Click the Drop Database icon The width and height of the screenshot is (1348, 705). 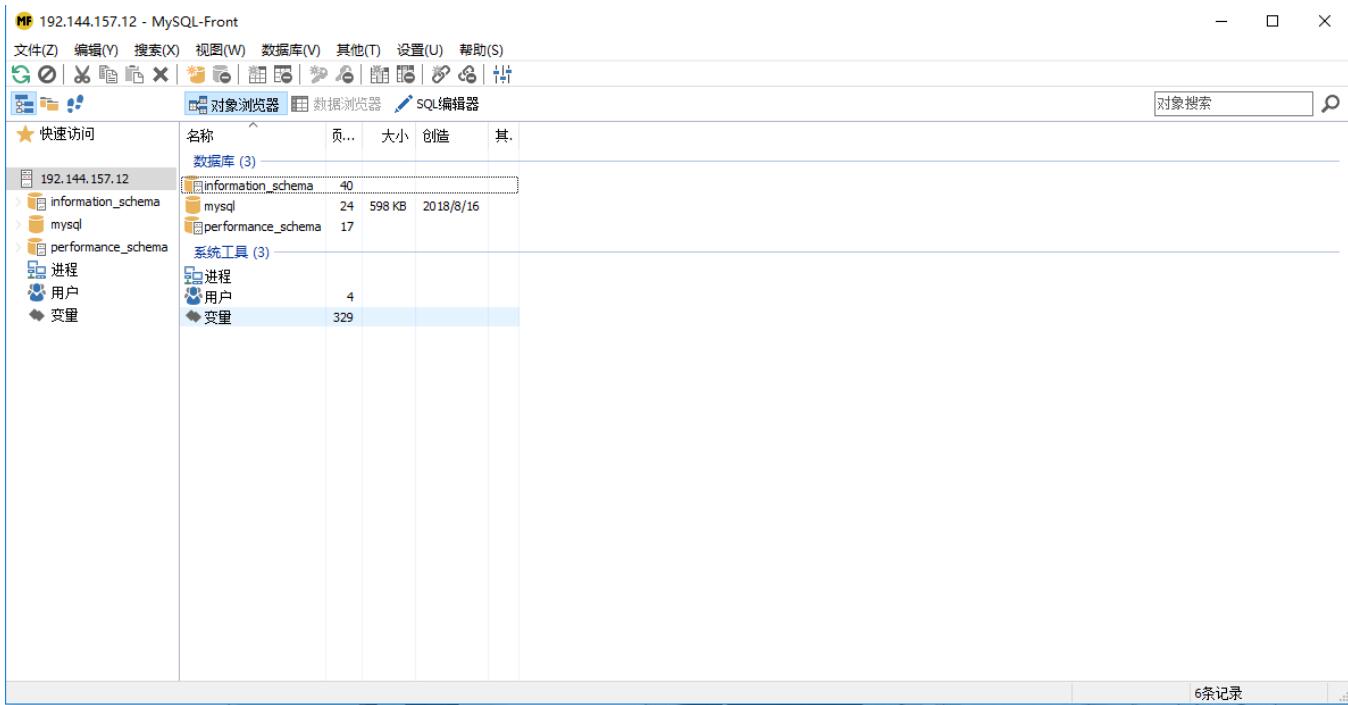click(x=222, y=75)
